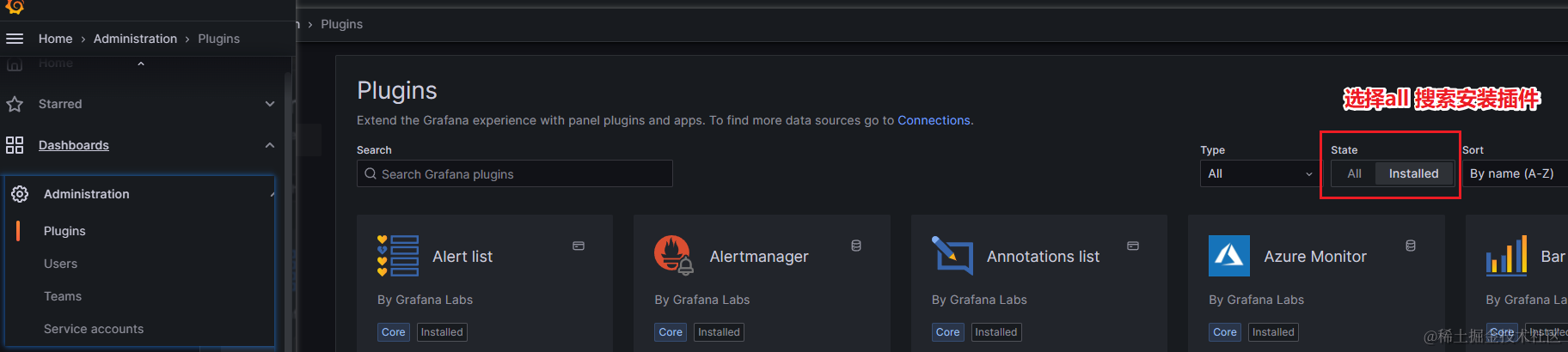Collapse the Administration section chevron
The width and height of the screenshot is (1568, 352).
tap(272, 194)
